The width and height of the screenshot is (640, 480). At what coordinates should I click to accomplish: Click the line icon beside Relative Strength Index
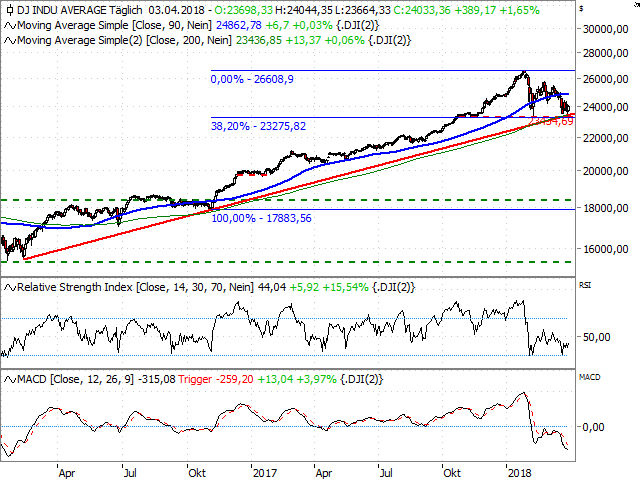[x=10, y=288]
